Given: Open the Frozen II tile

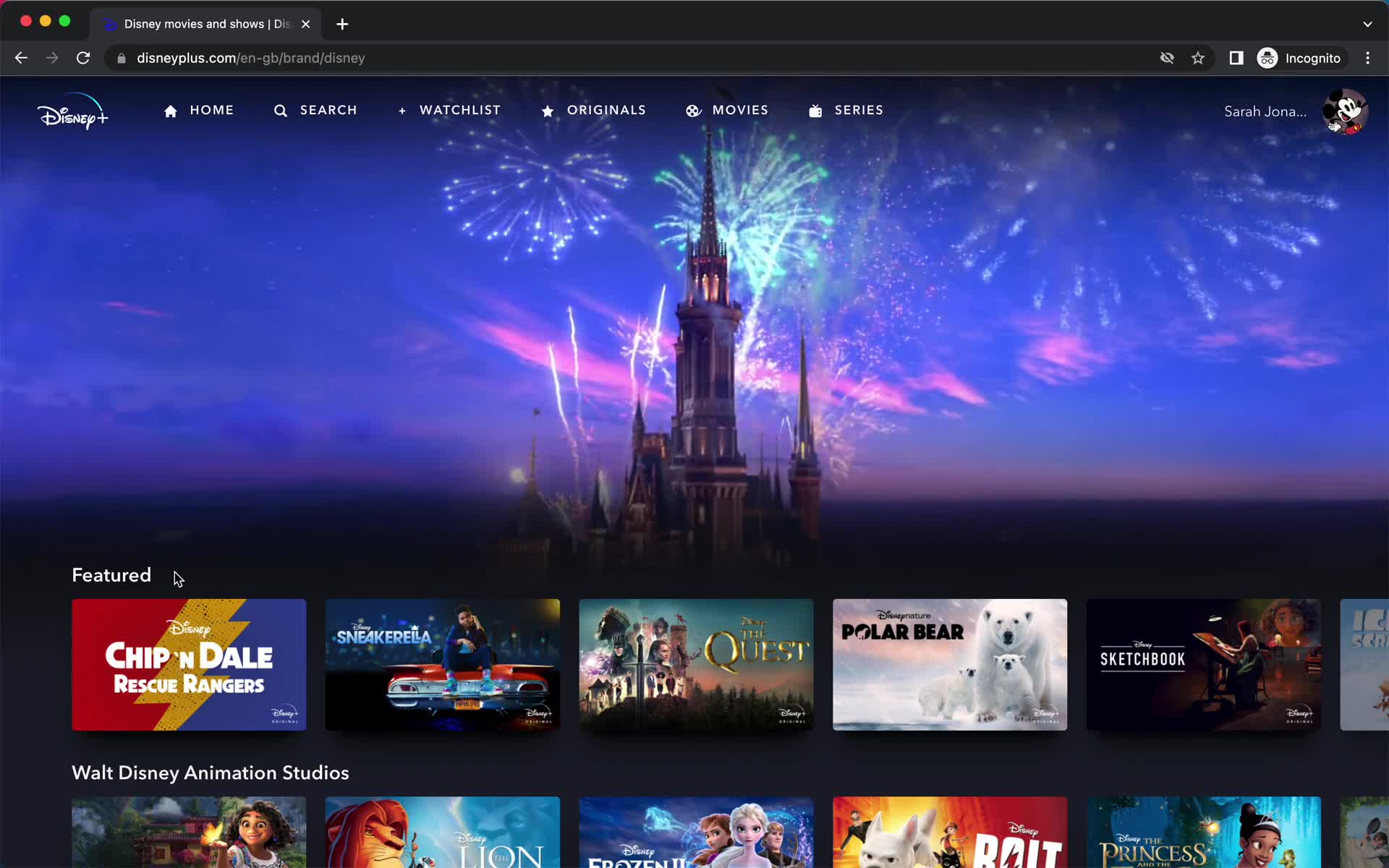Looking at the screenshot, I should click(696, 832).
